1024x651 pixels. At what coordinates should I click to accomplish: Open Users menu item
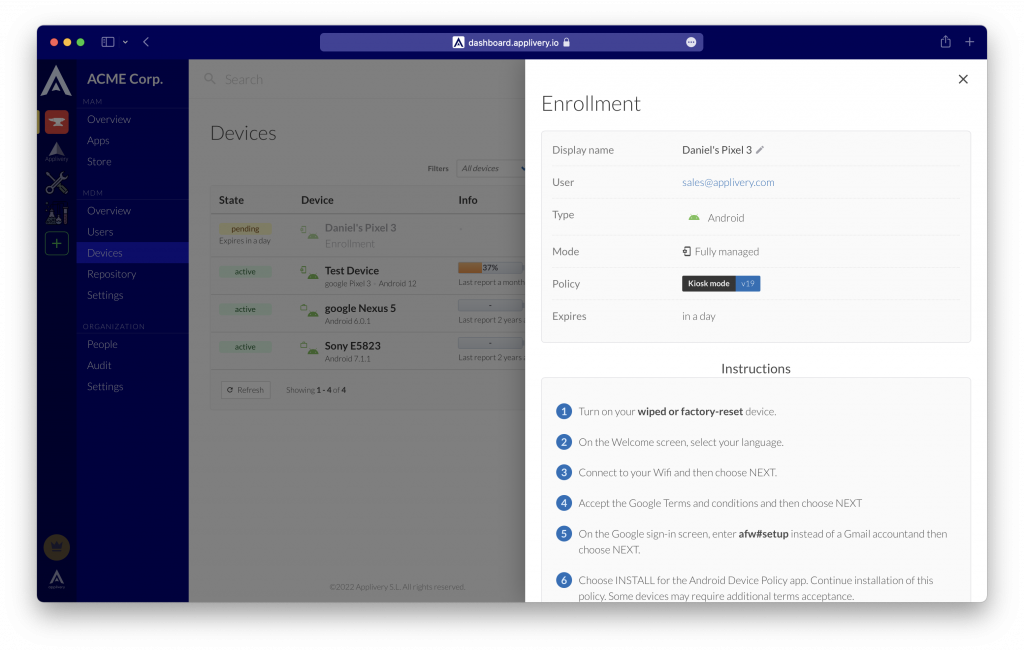pos(100,232)
